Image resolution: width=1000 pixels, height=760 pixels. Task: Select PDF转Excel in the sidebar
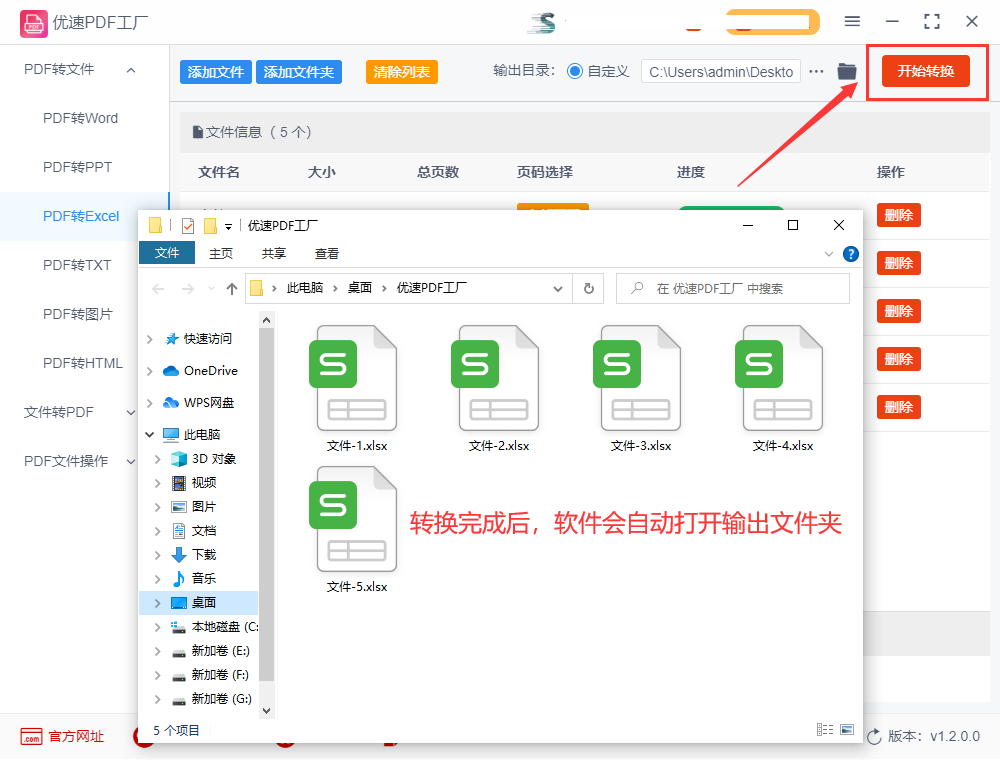pos(81,217)
